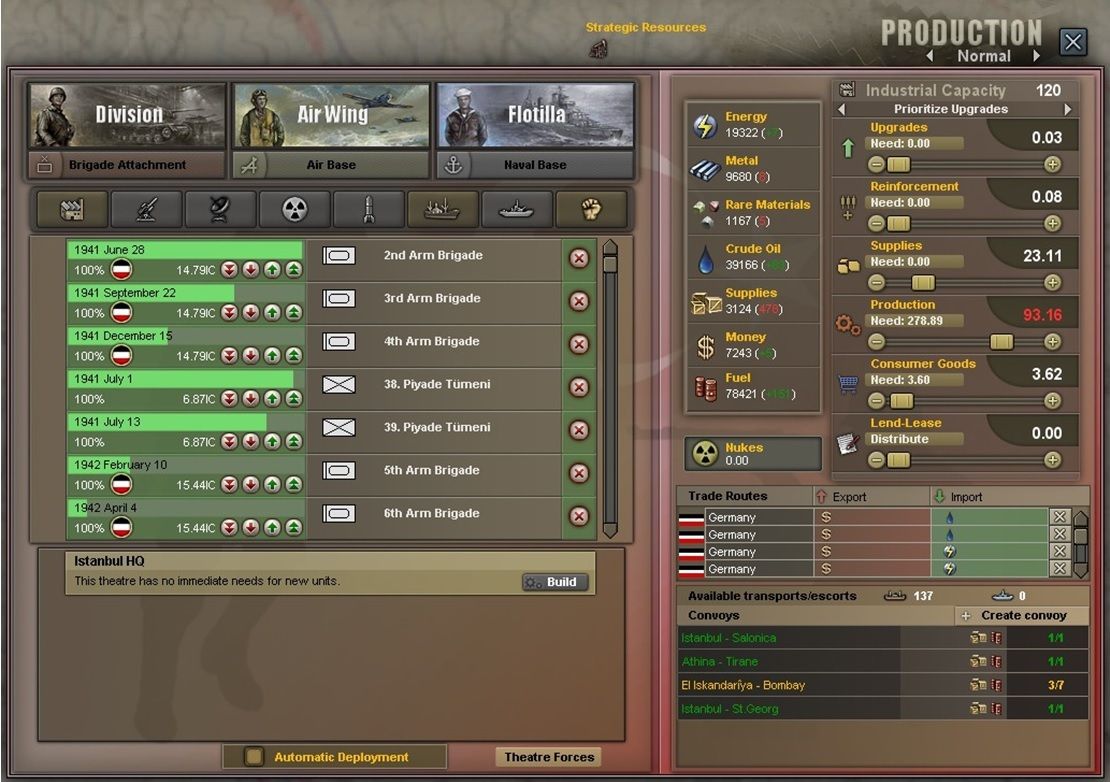The image size is (1110, 782).
Task: Open the Flotilla production tab
Action: [x=535, y=115]
